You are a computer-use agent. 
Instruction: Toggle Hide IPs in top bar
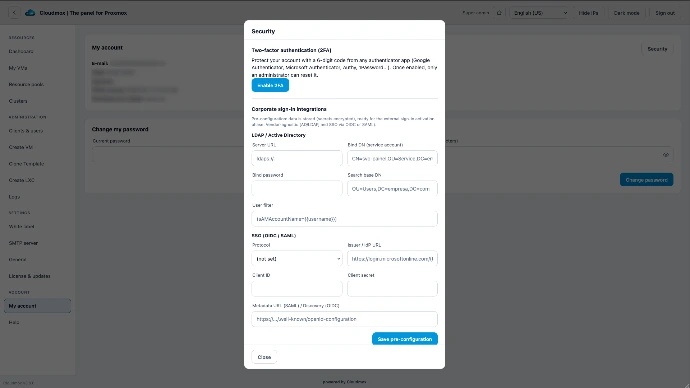click(x=588, y=13)
